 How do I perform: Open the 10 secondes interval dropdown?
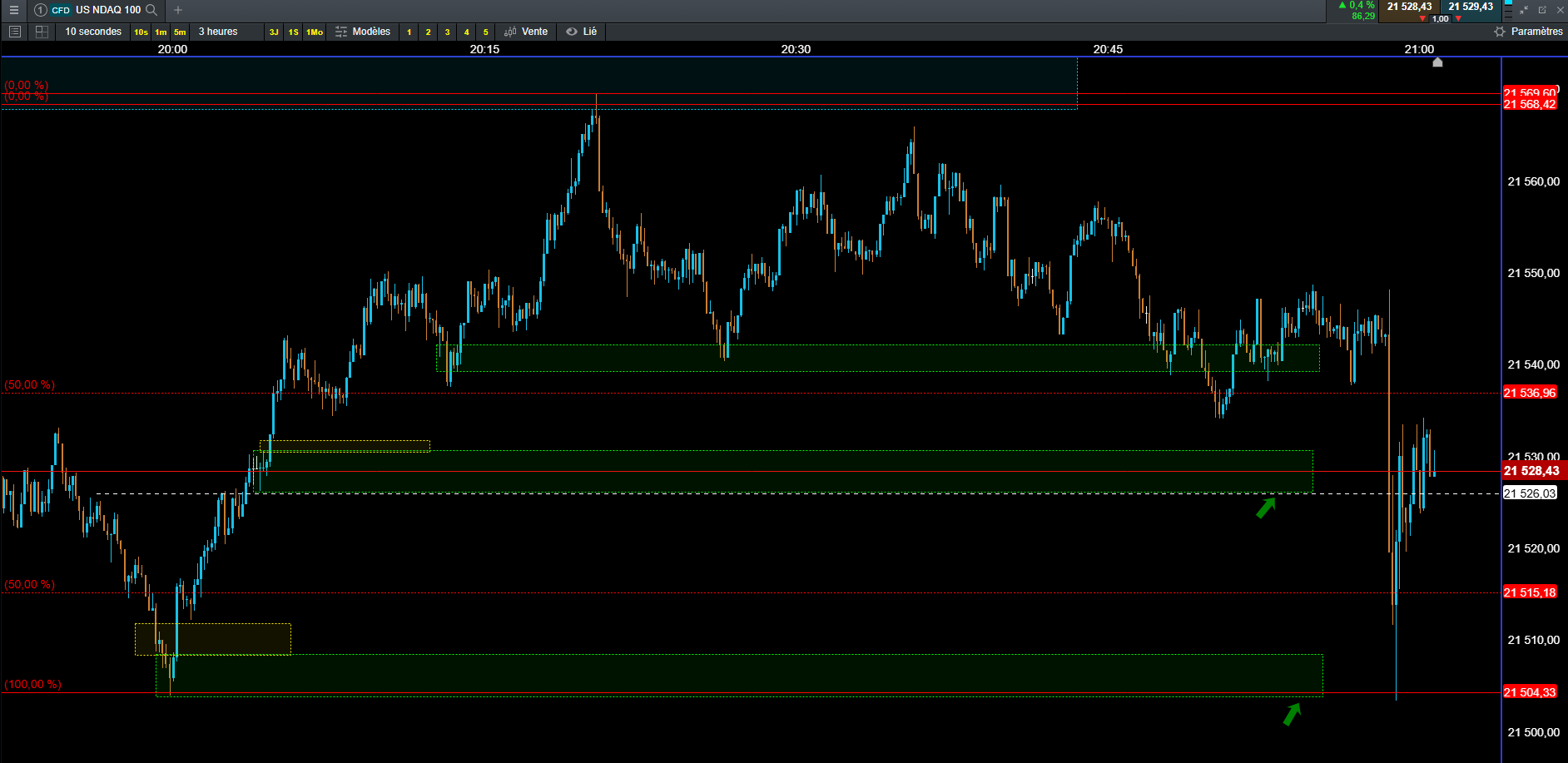tap(93, 32)
